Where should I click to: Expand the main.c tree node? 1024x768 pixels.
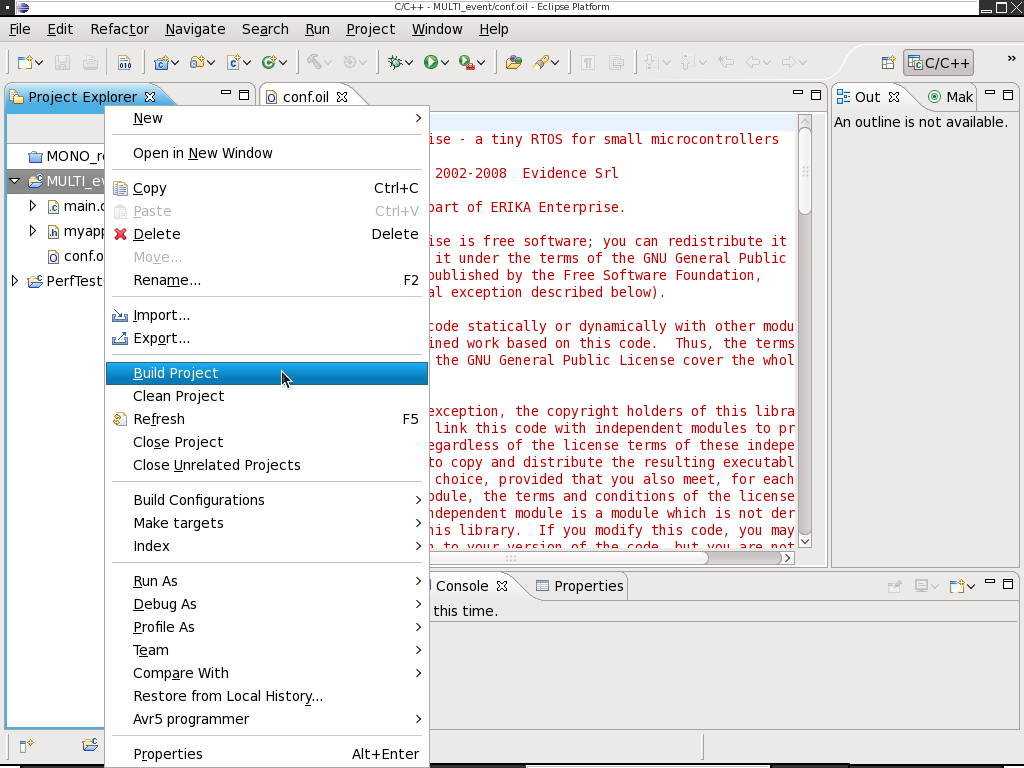[33, 206]
